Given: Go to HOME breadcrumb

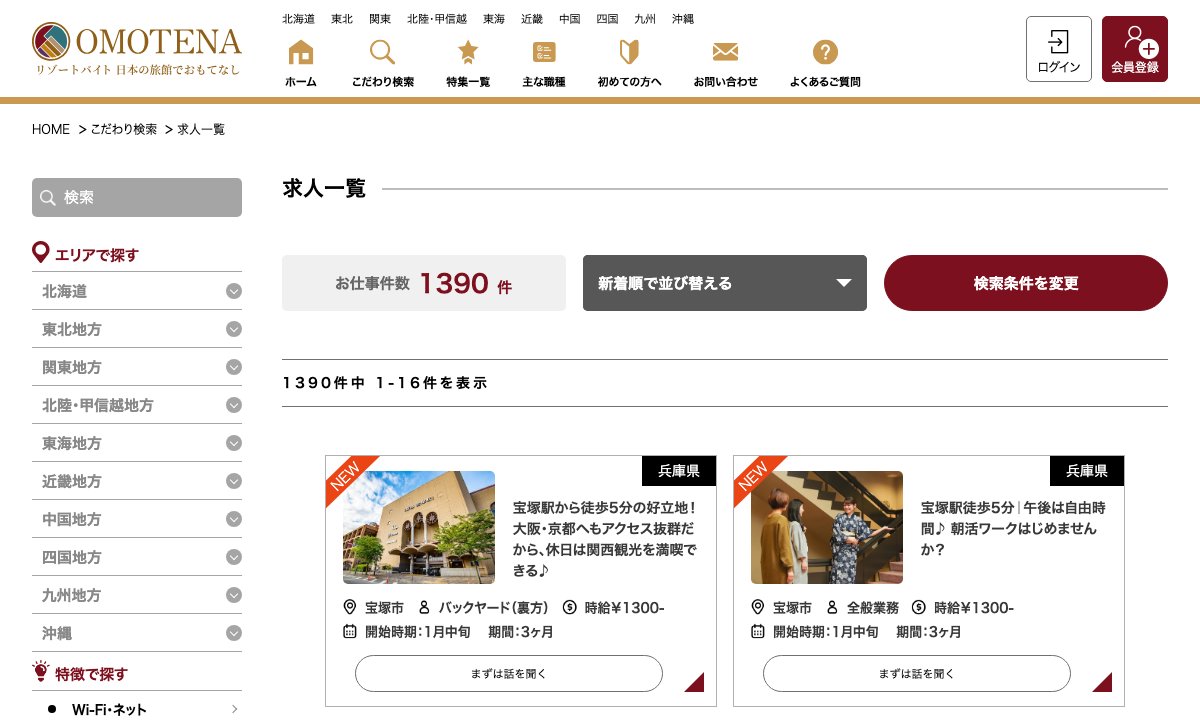Looking at the screenshot, I should click(51, 130).
